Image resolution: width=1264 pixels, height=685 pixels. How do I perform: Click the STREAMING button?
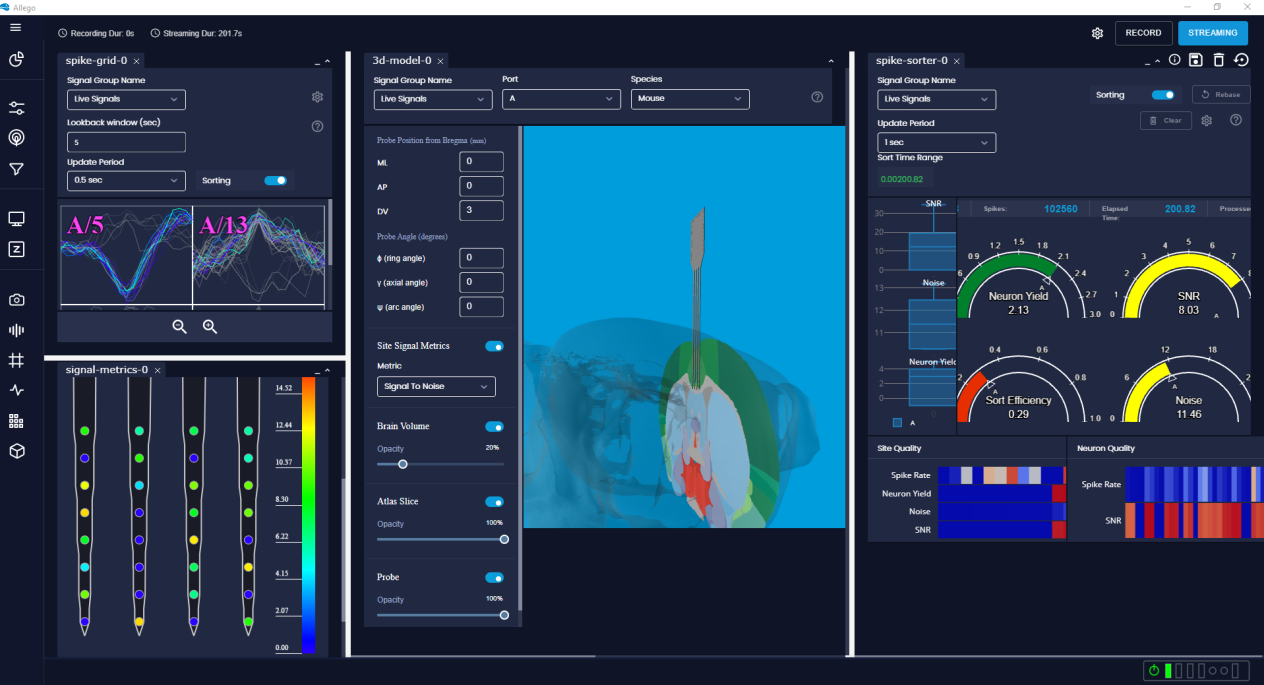[1212, 33]
